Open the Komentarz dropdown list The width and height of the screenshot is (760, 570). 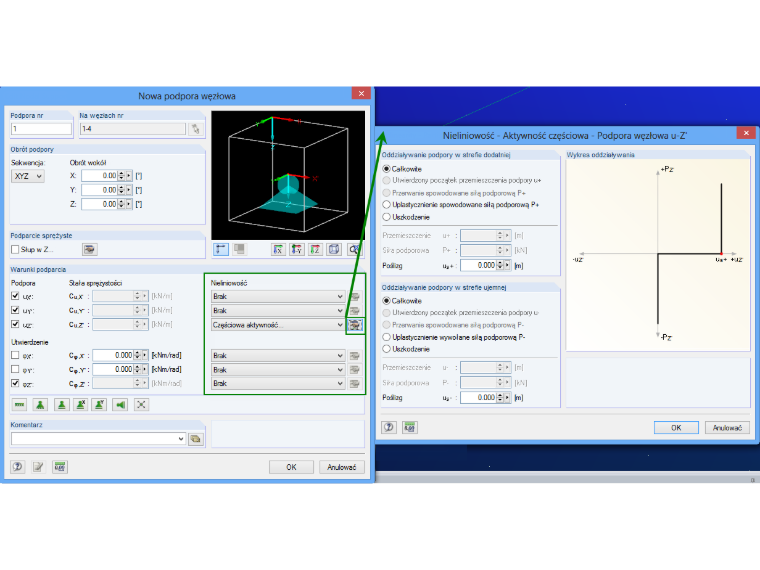tap(181, 439)
